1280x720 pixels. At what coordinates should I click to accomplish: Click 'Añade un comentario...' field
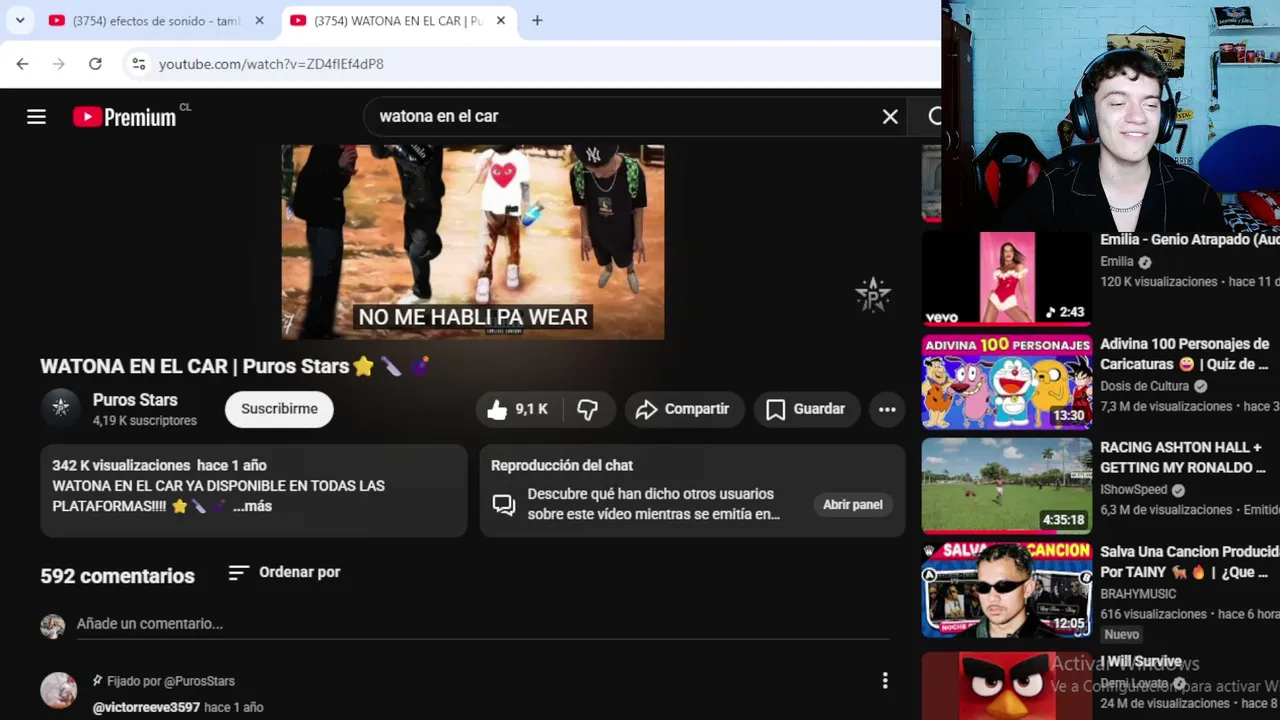coord(483,624)
